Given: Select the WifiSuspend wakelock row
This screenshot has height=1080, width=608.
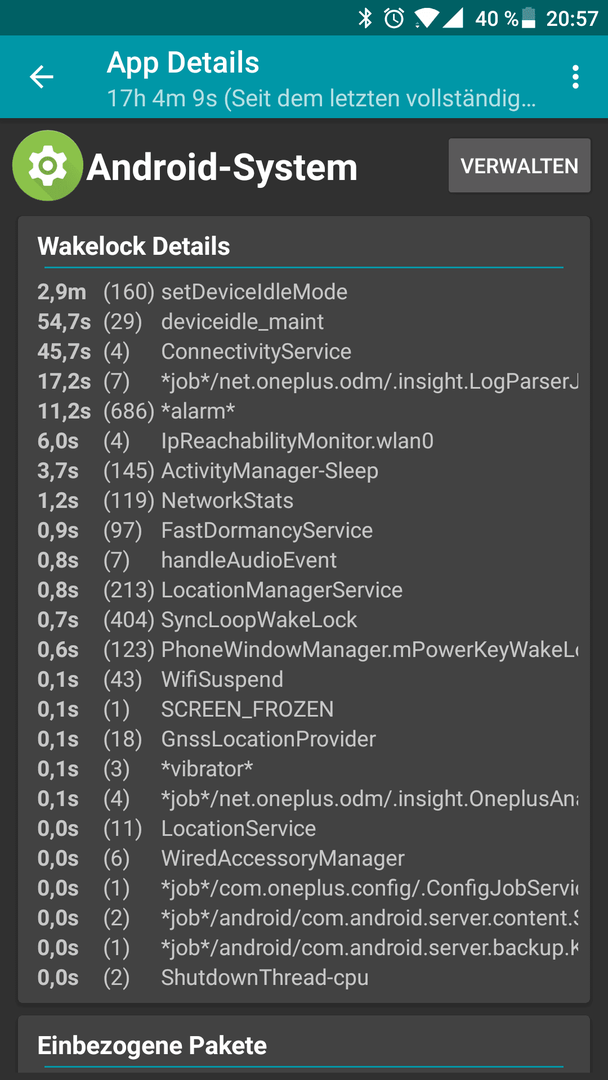Looking at the screenshot, I should [304, 680].
